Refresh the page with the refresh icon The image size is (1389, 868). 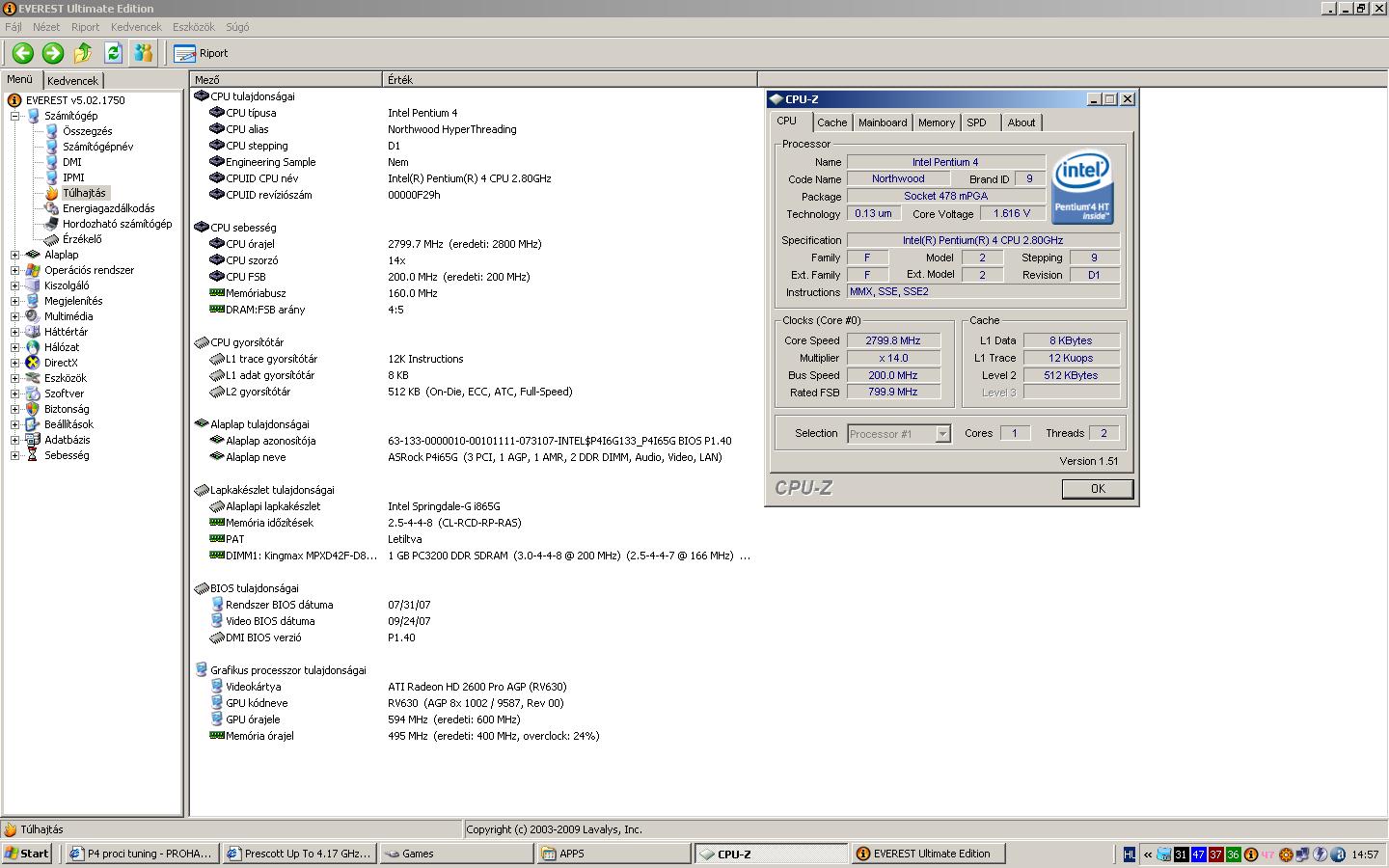(x=113, y=53)
